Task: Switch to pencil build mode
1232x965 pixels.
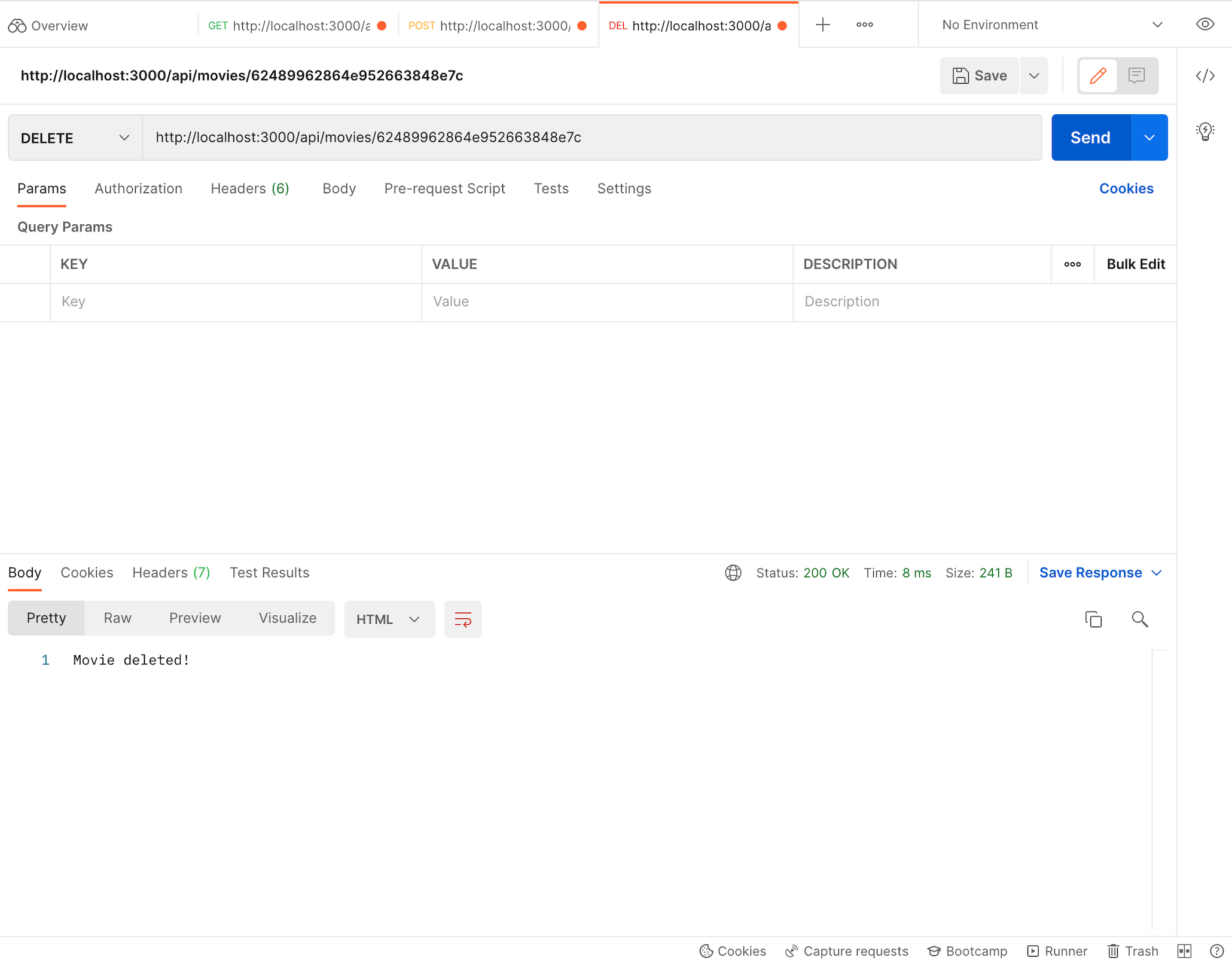Action: pyautogui.click(x=1098, y=76)
